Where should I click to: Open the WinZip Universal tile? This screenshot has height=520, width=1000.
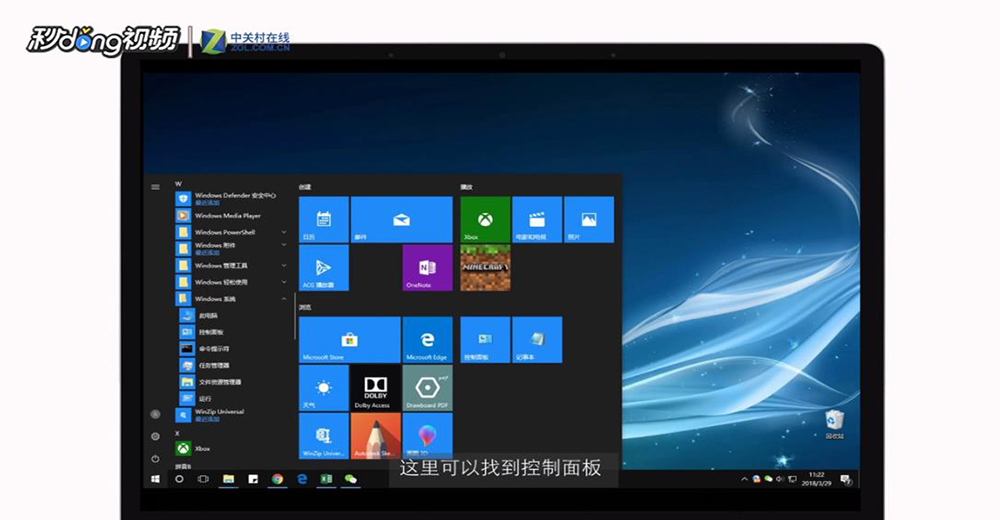pos(323,436)
